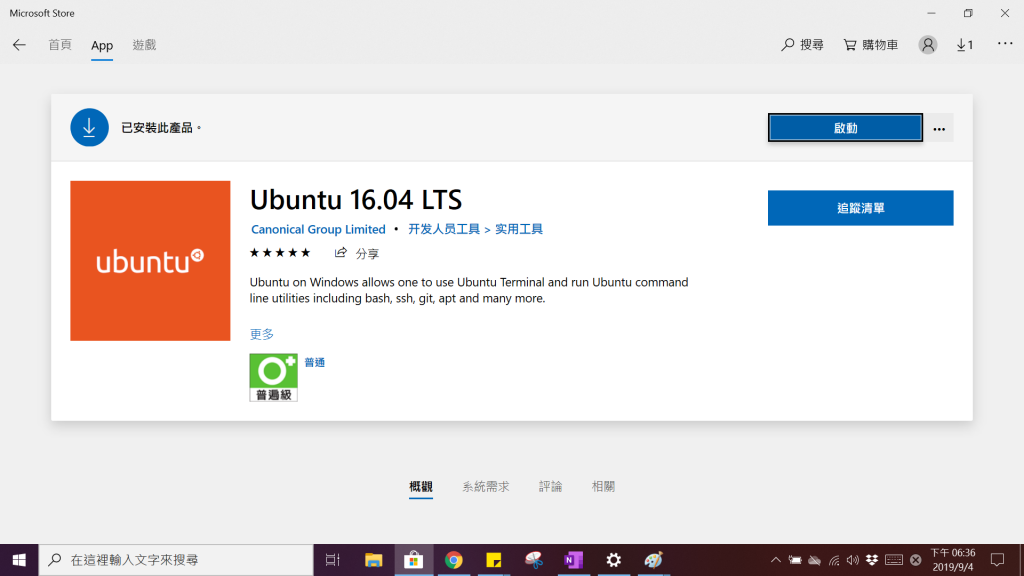Open the 搜尋 search button

point(802,45)
